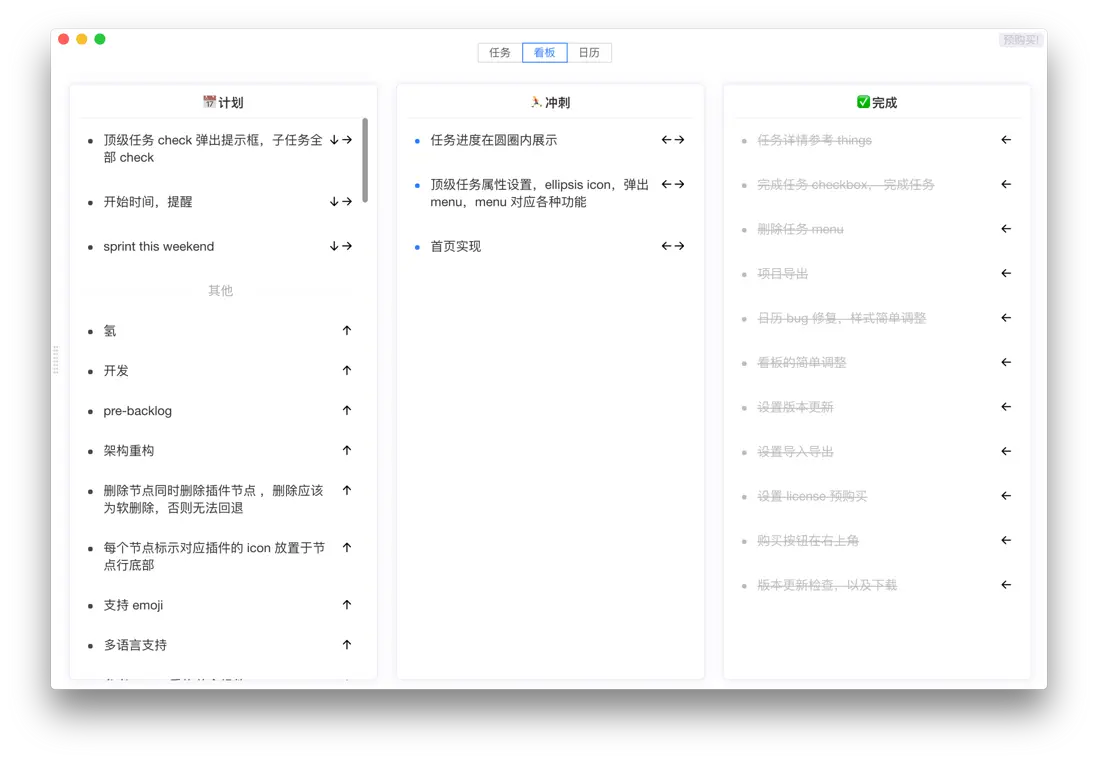Screen dimensions: 1098x762
Task: Select task text 开始时间，提醒
Action: (148, 202)
